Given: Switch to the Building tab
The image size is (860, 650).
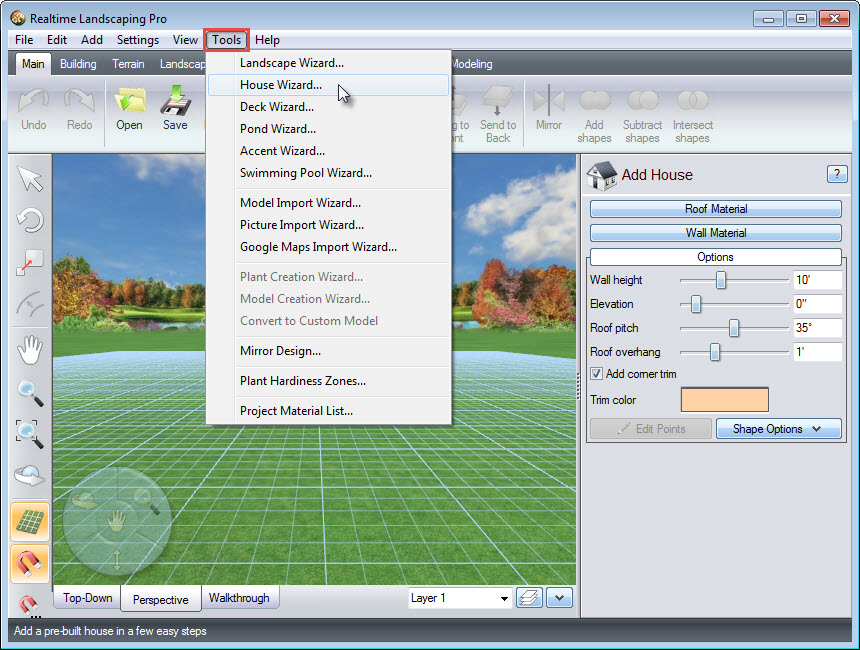Looking at the screenshot, I should [78, 64].
